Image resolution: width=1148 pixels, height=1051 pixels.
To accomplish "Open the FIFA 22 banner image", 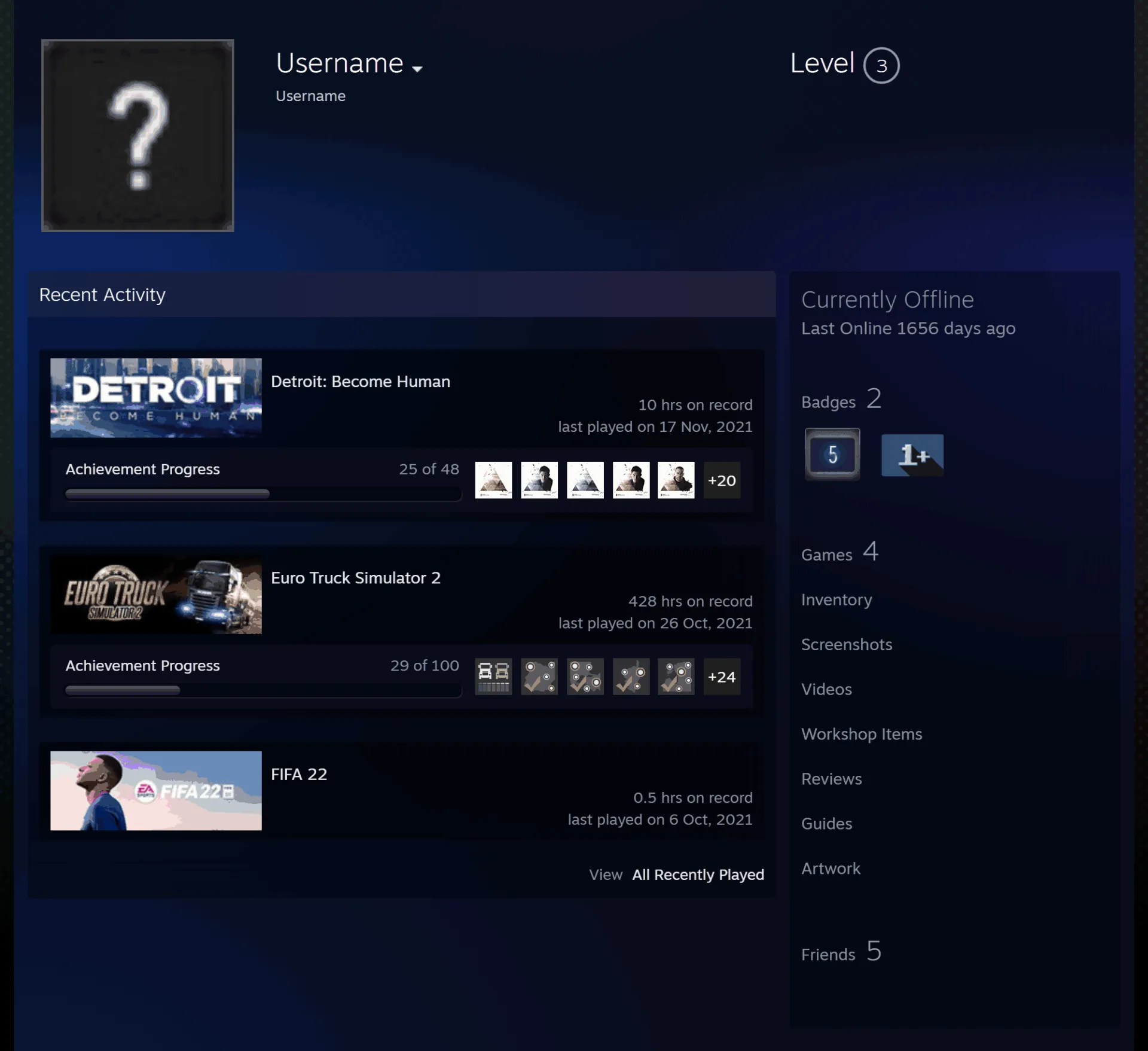I will [x=156, y=791].
